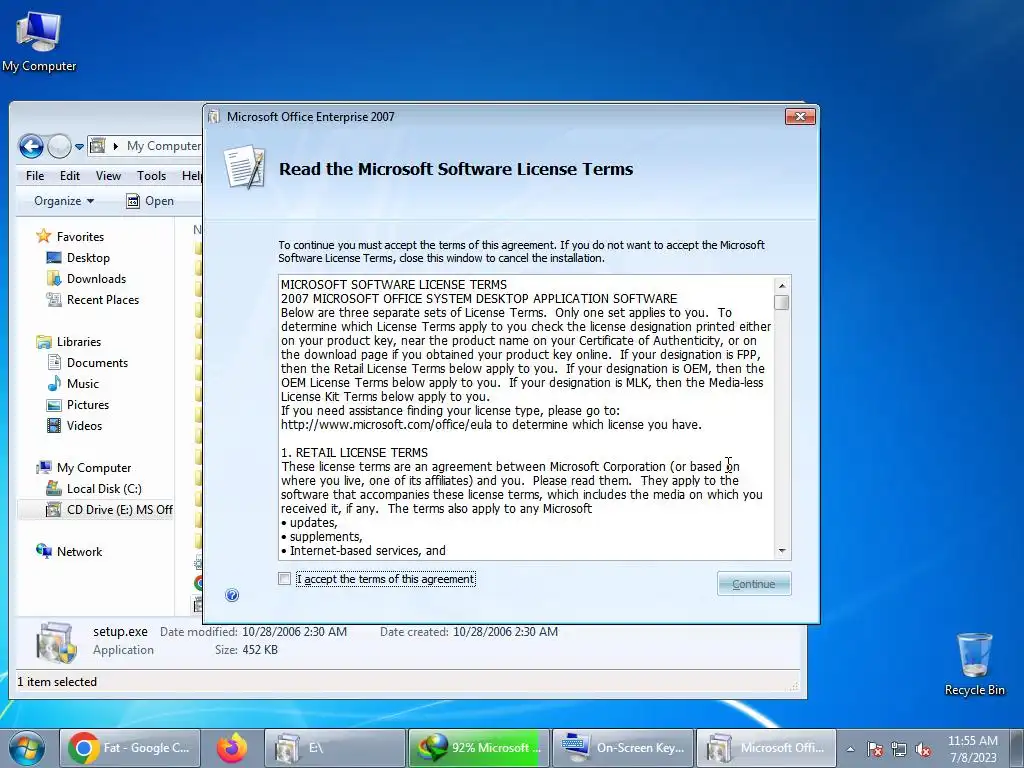Select Recent Places under Favorites

point(103,300)
